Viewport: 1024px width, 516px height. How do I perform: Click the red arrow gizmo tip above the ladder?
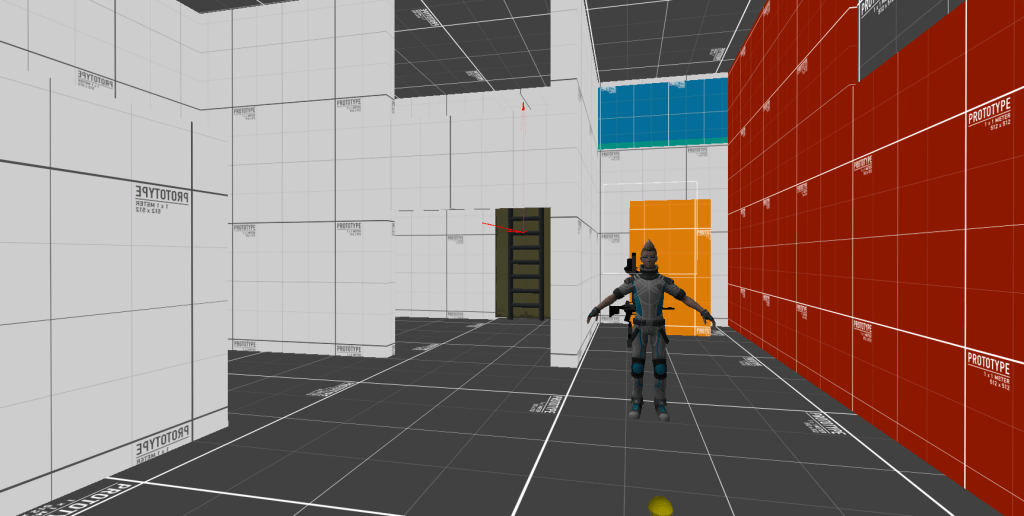click(521, 104)
